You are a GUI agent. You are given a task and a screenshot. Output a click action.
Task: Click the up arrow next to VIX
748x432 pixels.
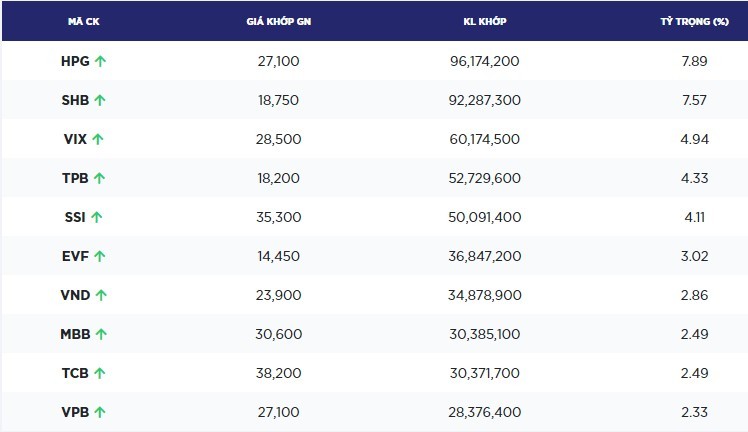[98, 139]
